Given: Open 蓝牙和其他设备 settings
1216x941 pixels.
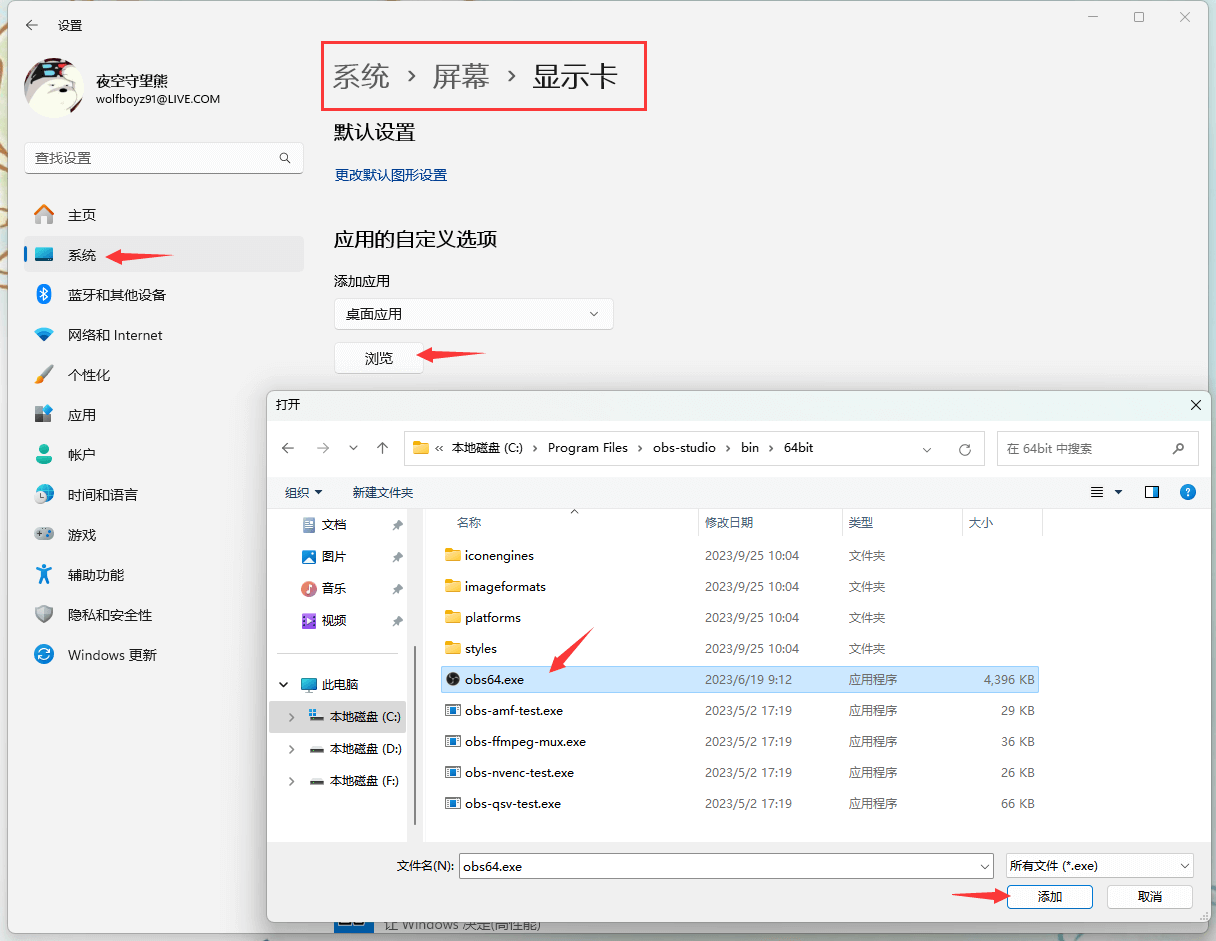Looking at the screenshot, I should pyautogui.click(x=164, y=295).
